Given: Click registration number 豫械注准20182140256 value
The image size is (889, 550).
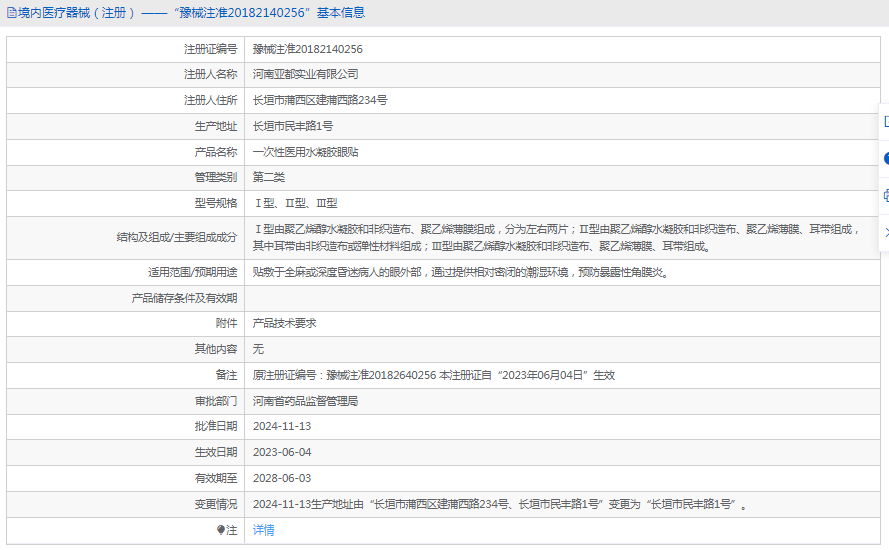Looking at the screenshot, I should (307, 49).
